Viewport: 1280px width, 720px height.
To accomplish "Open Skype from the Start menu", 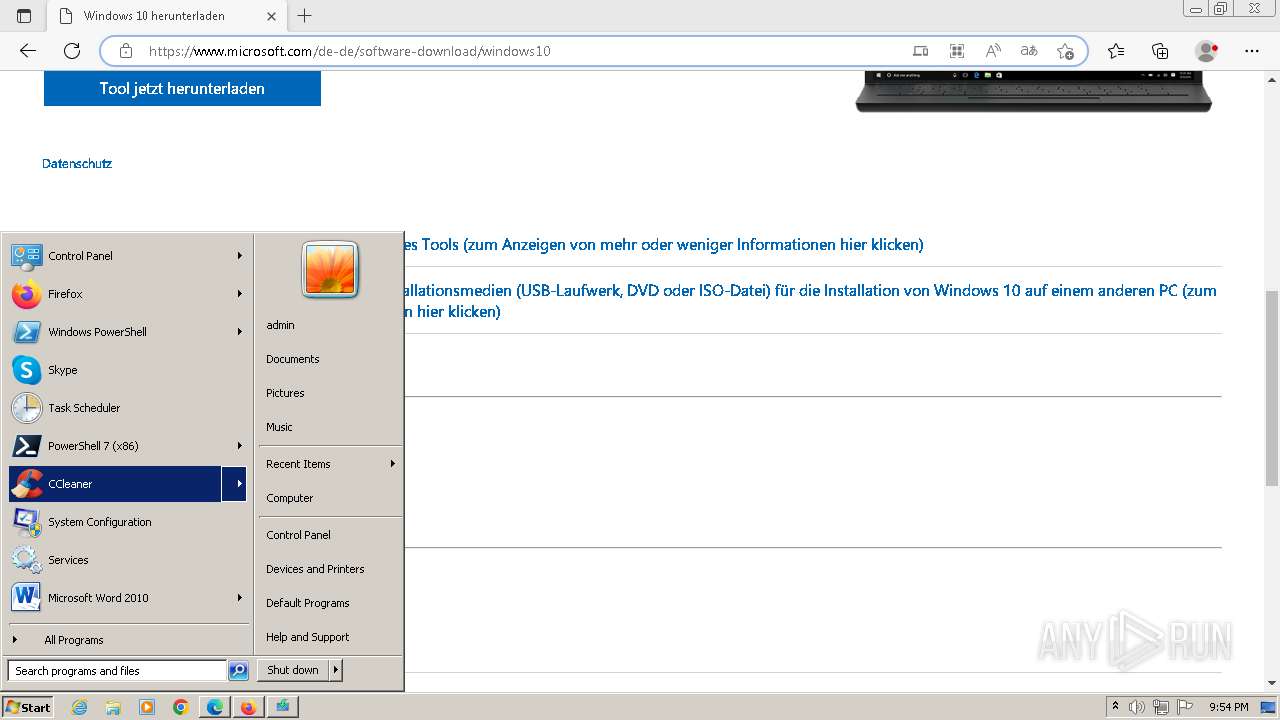I will [127, 370].
